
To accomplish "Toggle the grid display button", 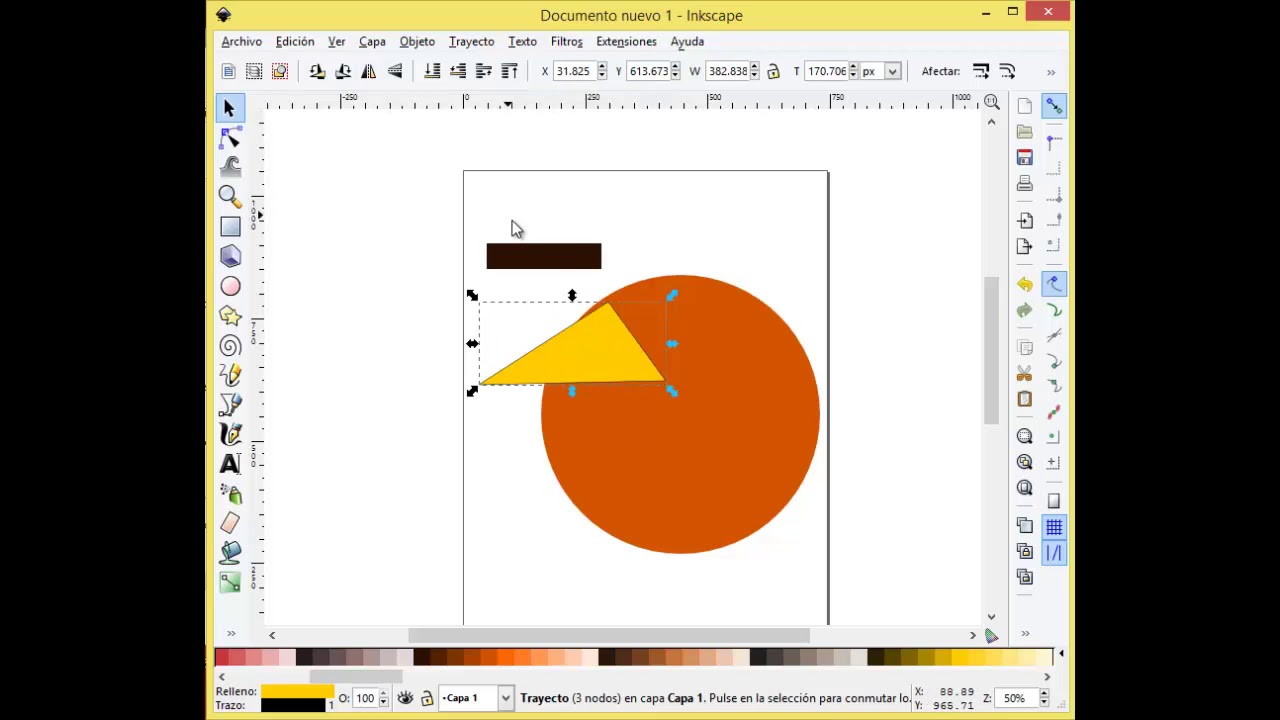I will 1054,527.
